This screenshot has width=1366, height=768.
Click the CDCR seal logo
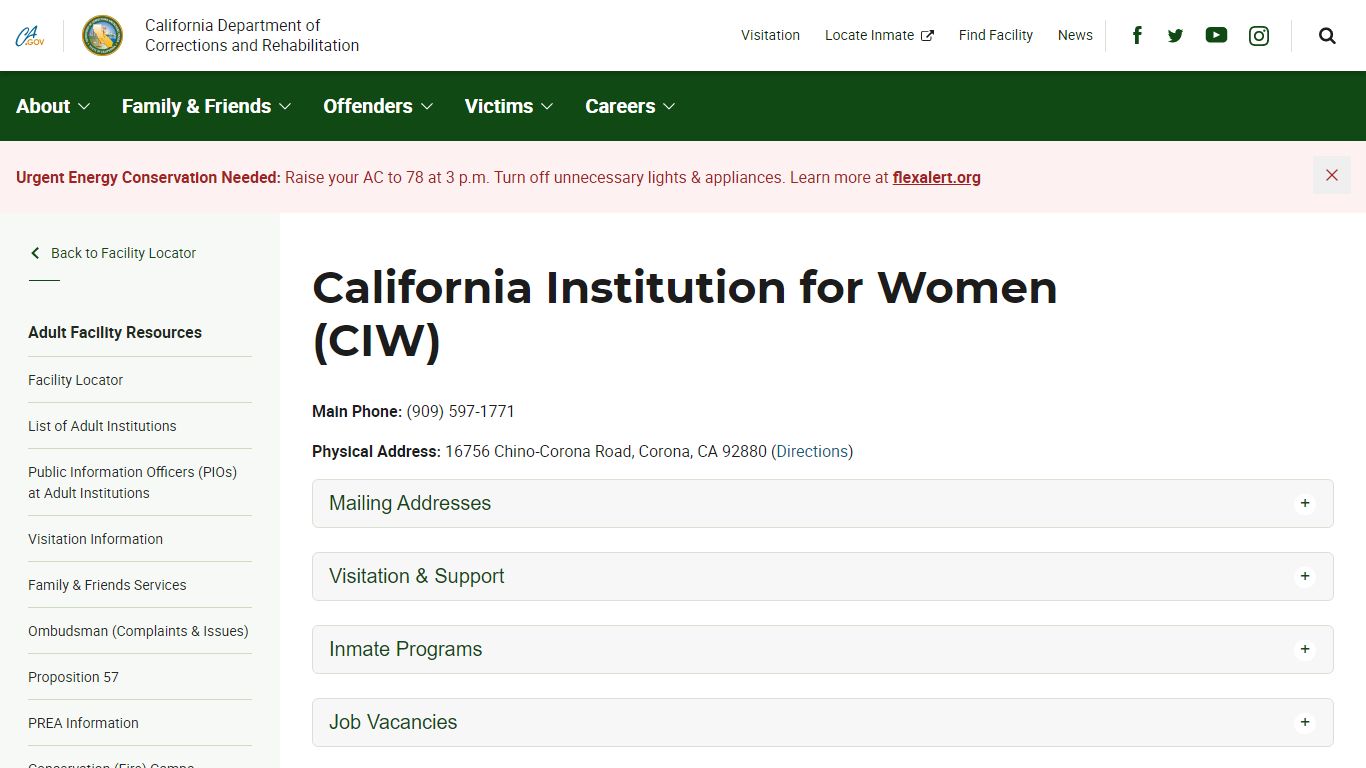tap(102, 35)
